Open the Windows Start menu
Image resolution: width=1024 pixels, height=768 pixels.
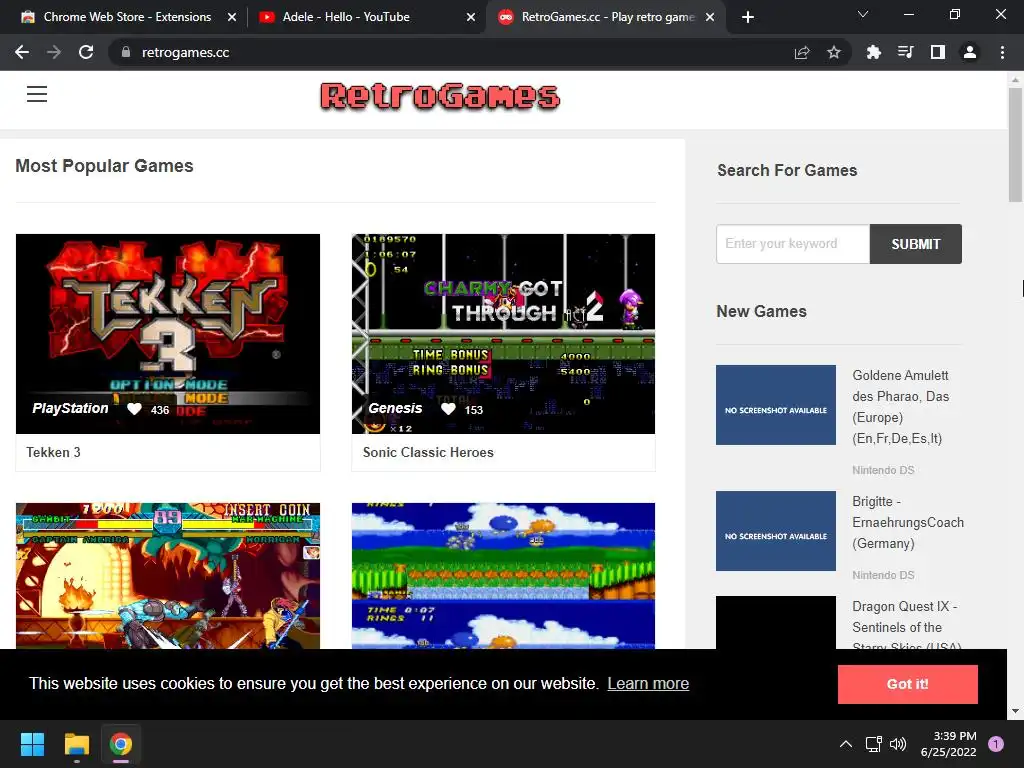(x=32, y=744)
